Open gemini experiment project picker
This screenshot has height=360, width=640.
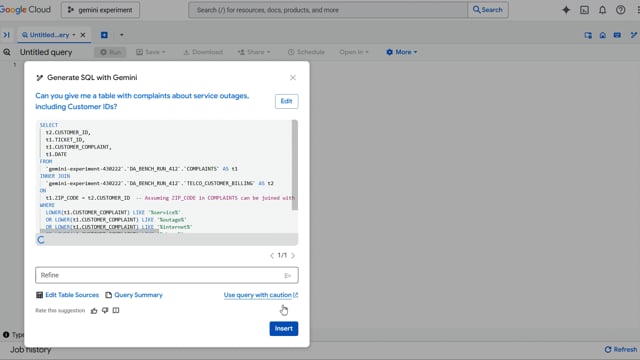pos(100,10)
